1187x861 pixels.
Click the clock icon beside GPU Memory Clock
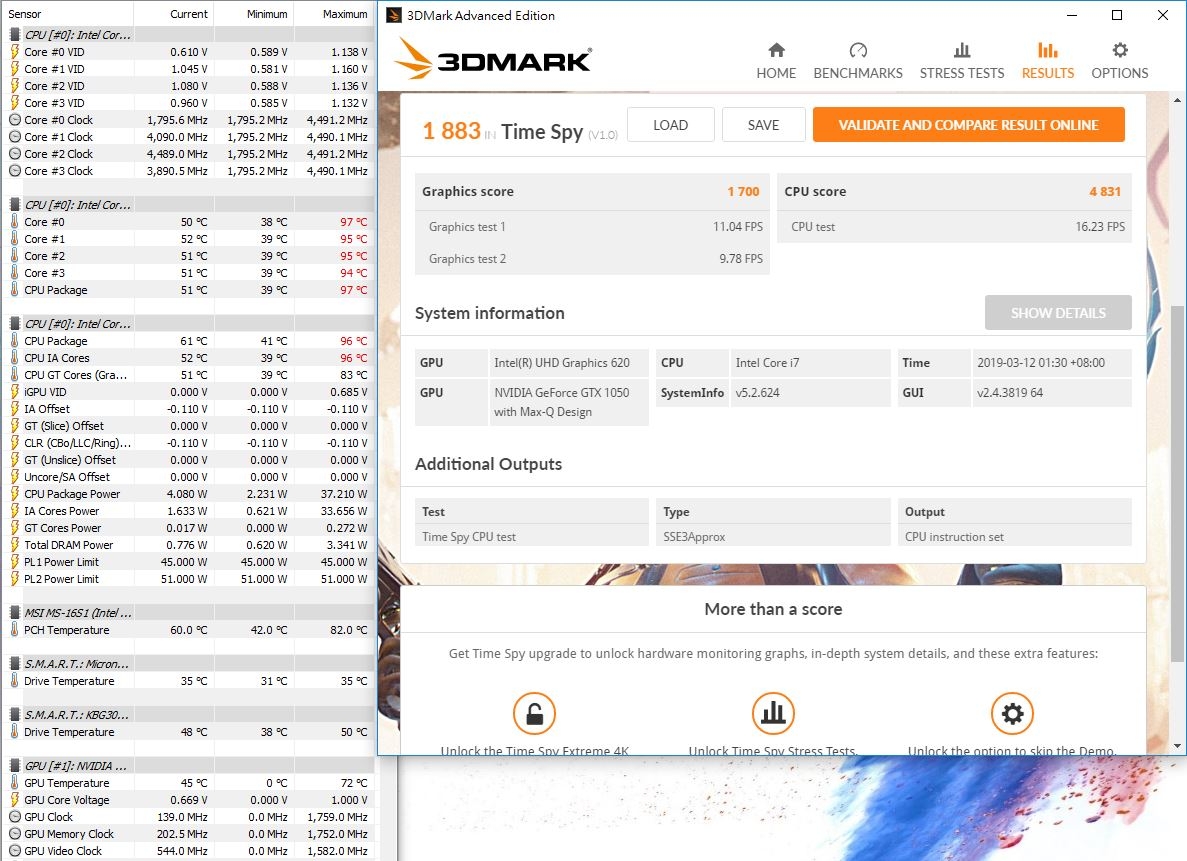14,834
